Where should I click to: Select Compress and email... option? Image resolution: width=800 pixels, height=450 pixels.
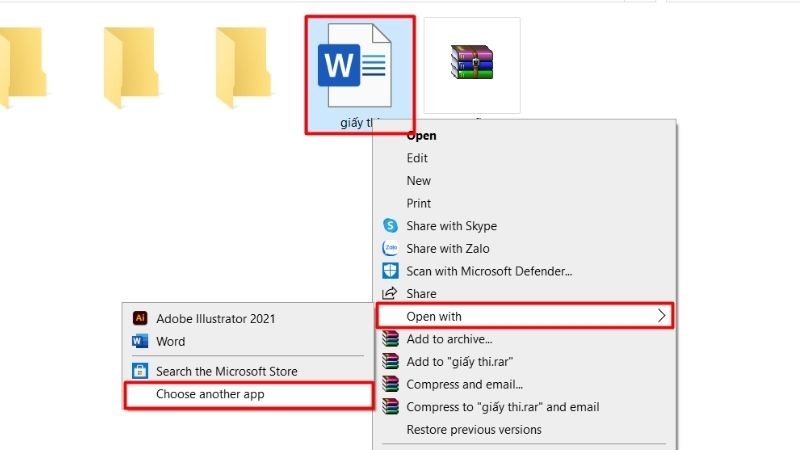click(464, 384)
